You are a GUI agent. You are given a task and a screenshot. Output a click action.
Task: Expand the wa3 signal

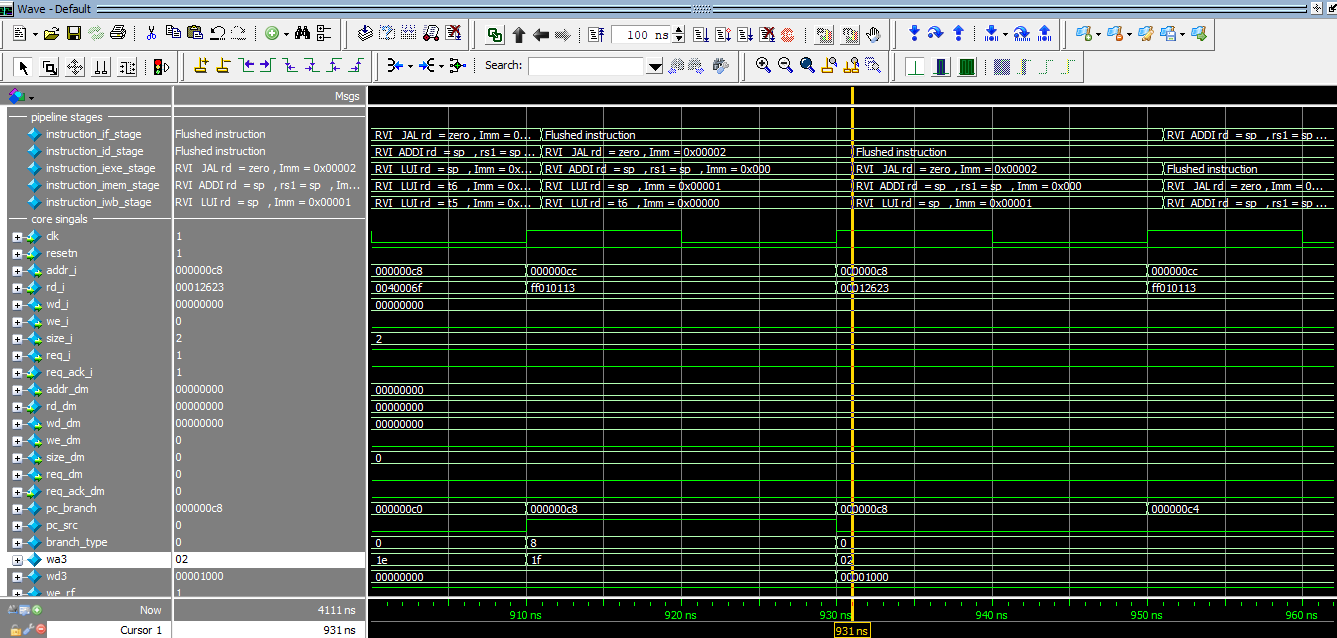tap(17, 560)
